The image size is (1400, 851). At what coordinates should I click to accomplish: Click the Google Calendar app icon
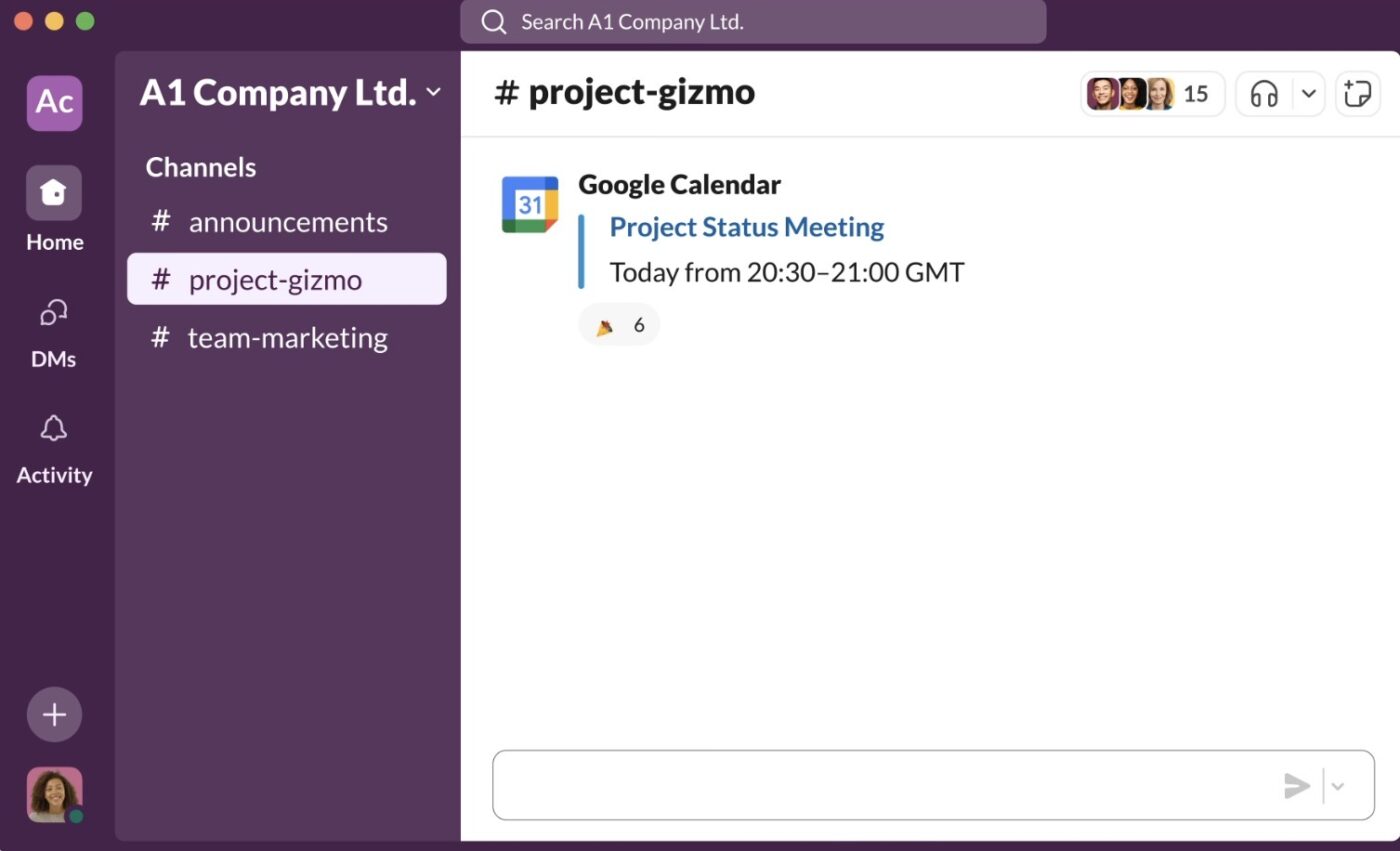tap(529, 204)
